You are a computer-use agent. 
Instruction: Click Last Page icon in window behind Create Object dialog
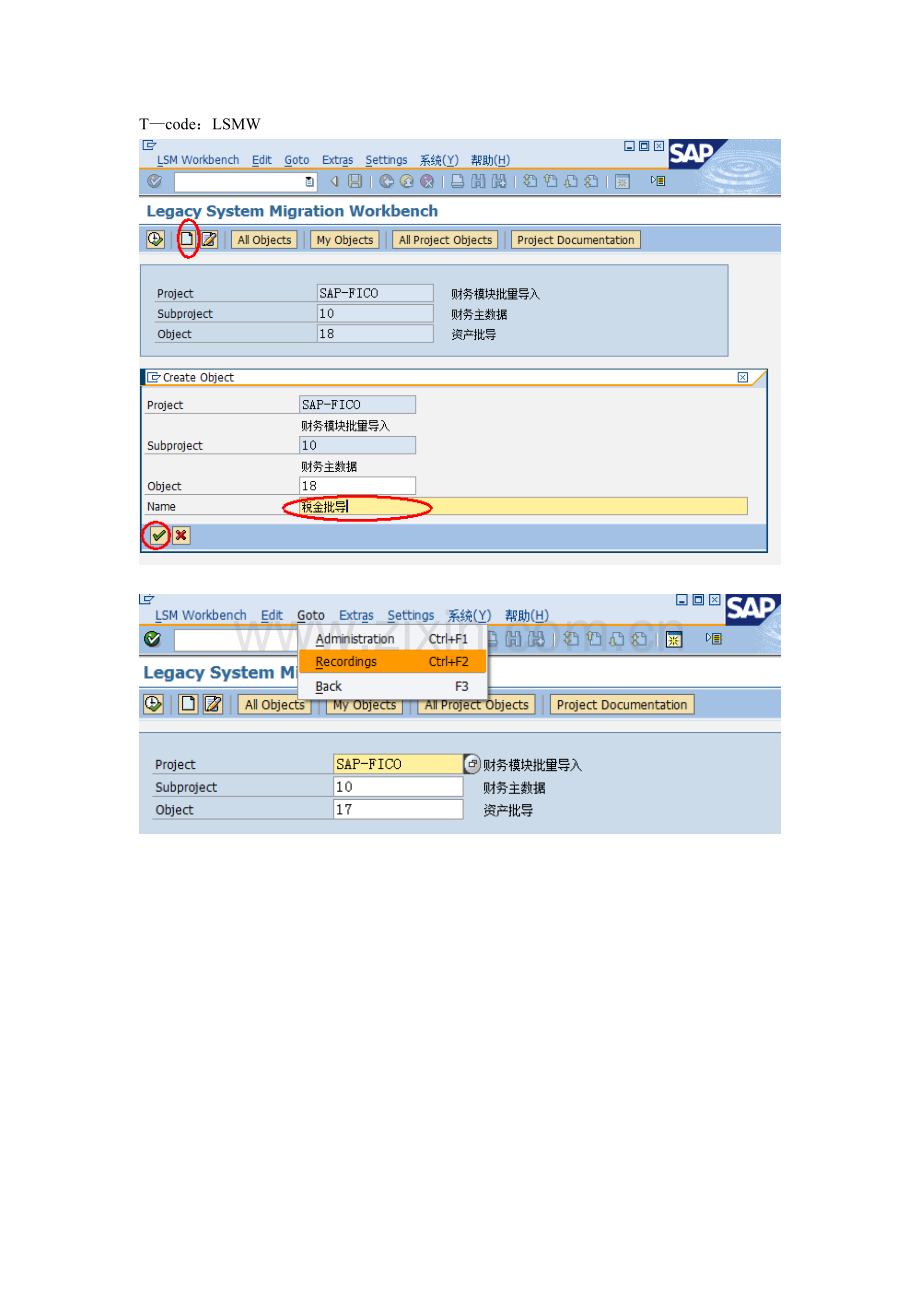(x=592, y=181)
